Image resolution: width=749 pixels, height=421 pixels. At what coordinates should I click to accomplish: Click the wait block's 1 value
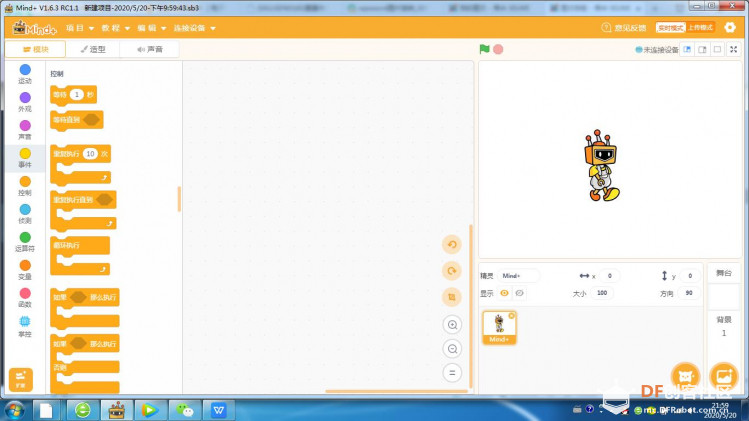[x=76, y=95]
